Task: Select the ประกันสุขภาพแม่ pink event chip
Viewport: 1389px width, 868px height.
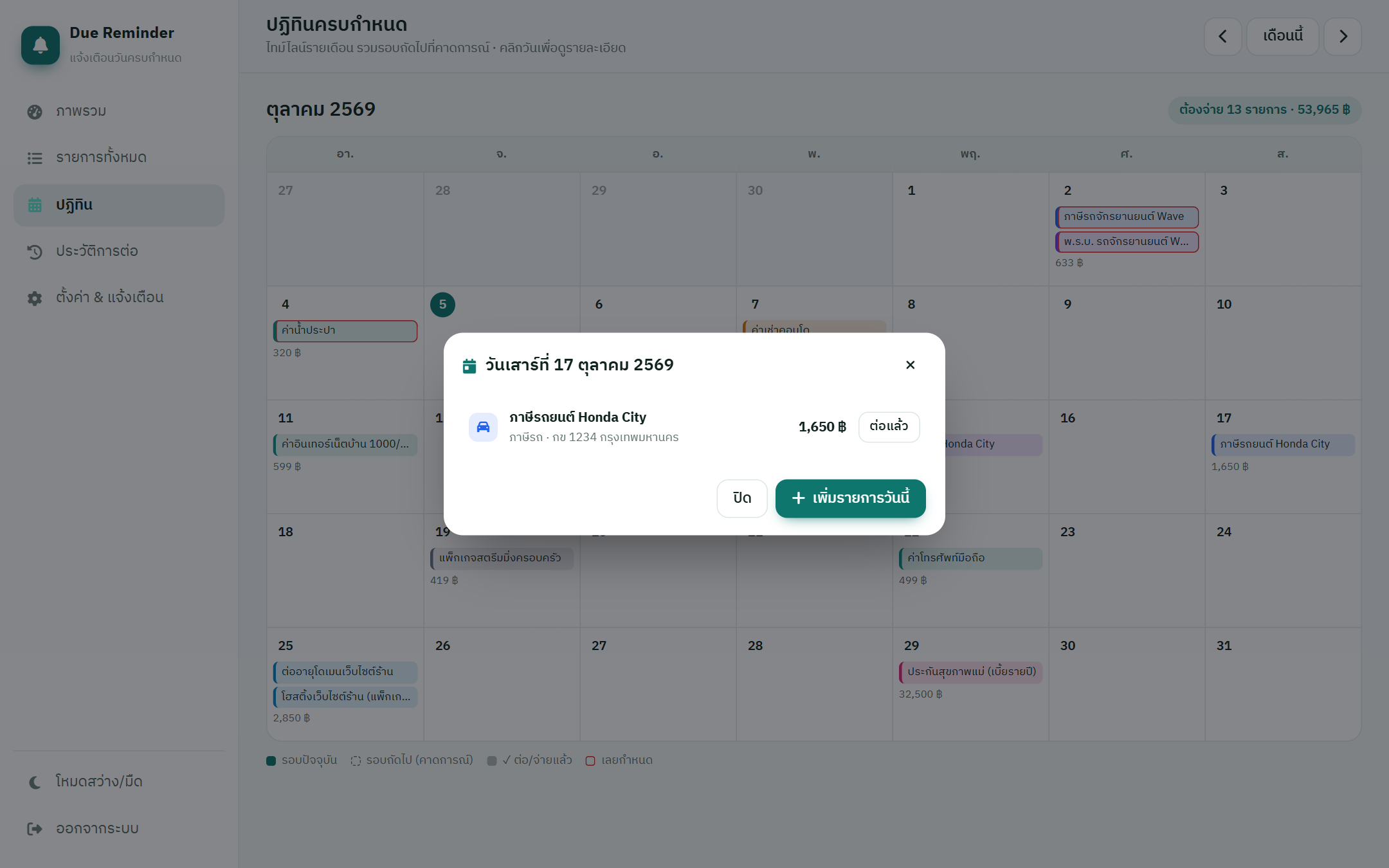Action: click(x=970, y=672)
